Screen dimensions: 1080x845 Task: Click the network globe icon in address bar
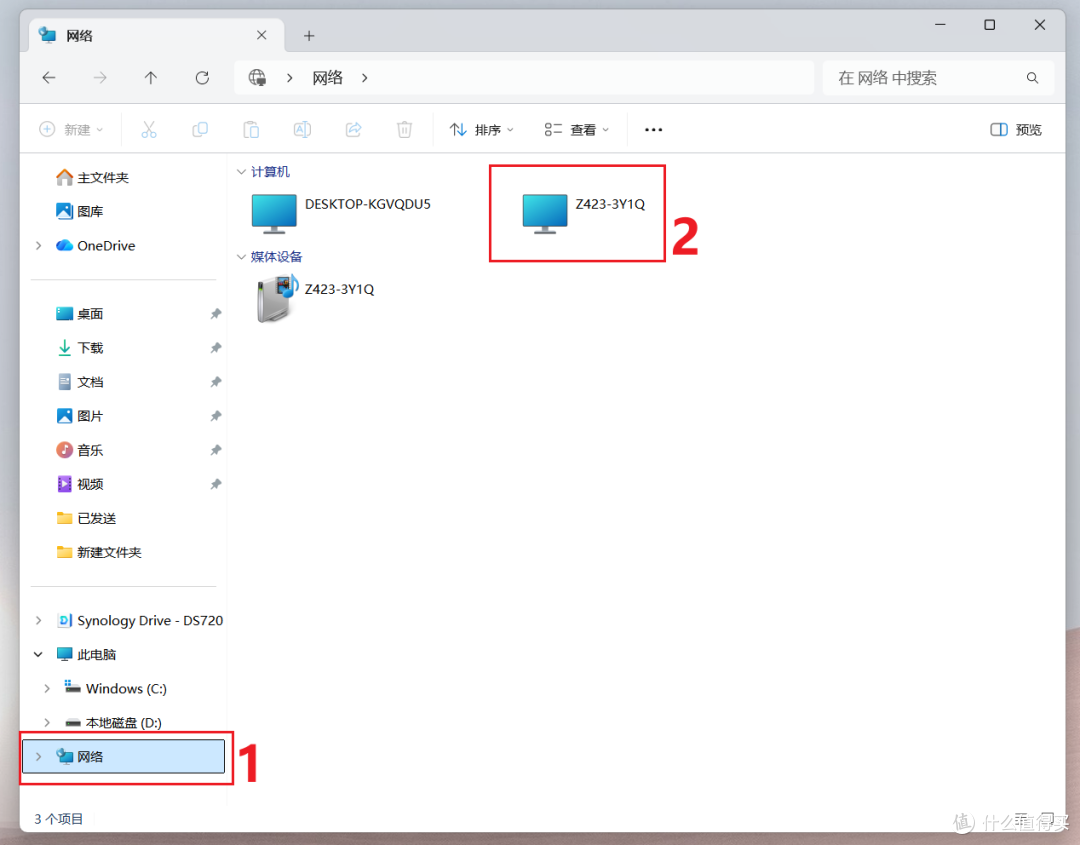coord(257,78)
